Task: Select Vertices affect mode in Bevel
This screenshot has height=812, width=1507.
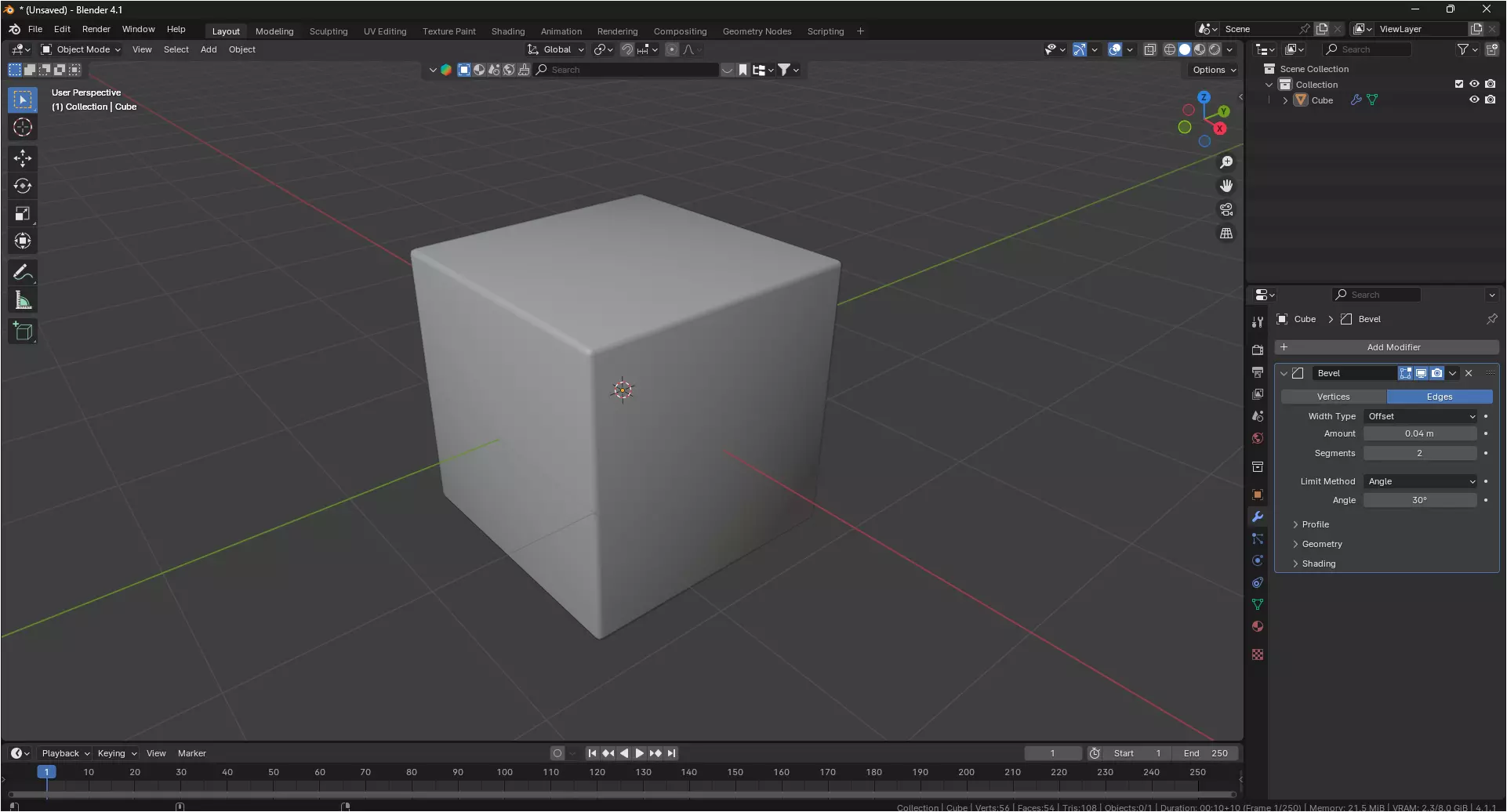Action: click(1334, 397)
